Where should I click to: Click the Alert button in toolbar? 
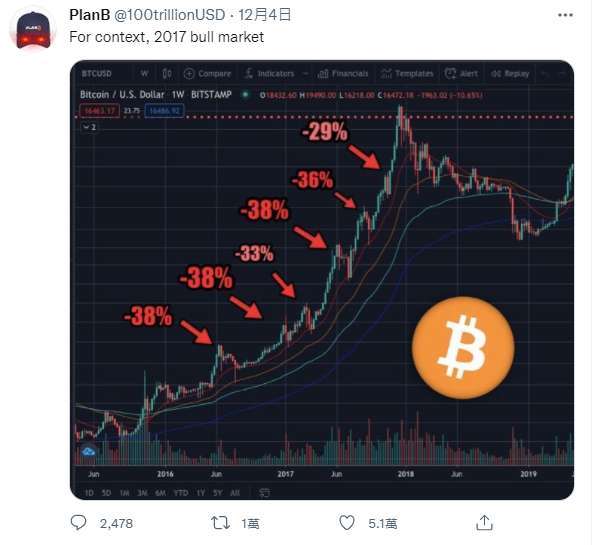click(x=461, y=73)
